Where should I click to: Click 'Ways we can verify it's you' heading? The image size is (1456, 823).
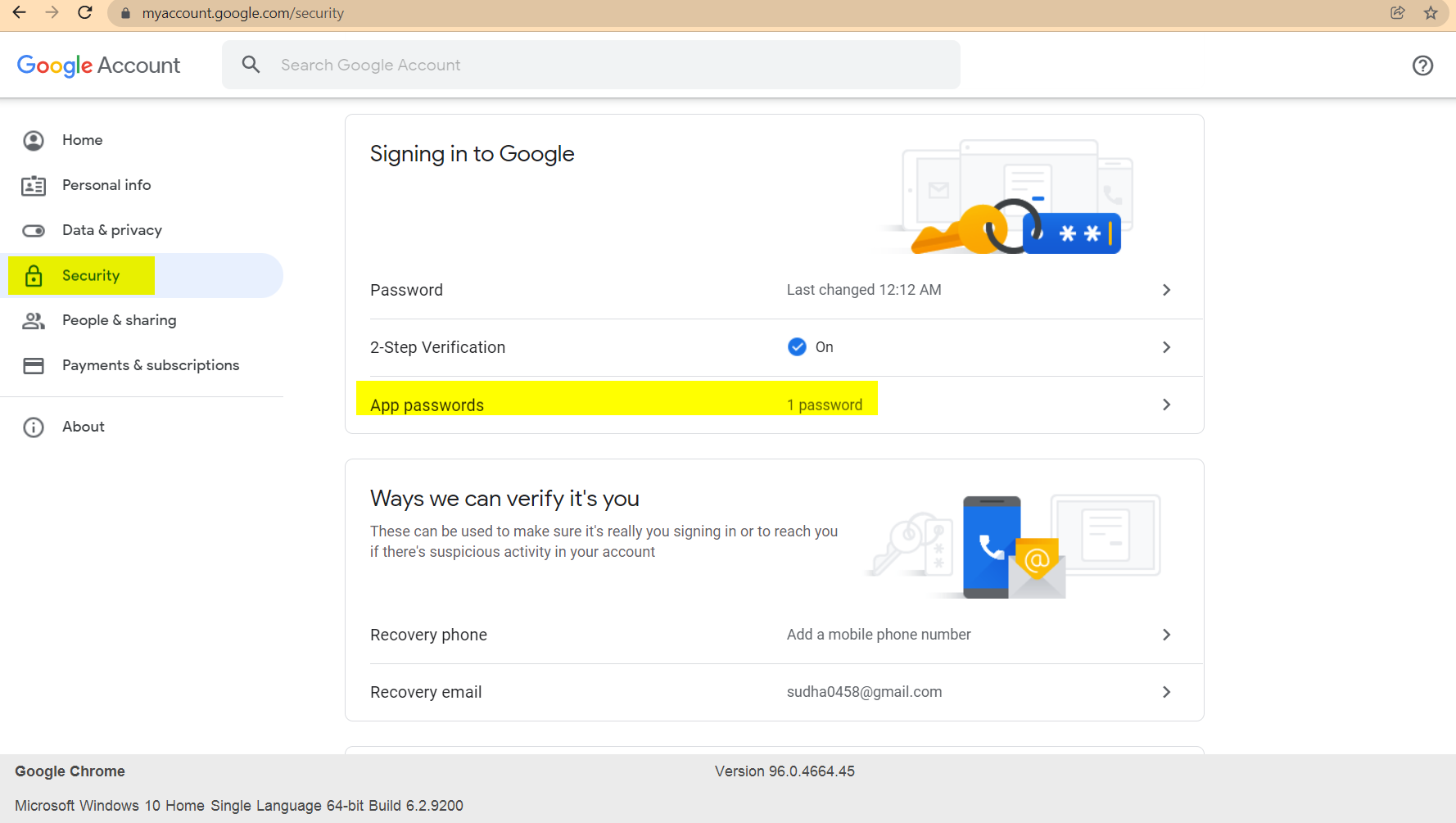tap(504, 499)
